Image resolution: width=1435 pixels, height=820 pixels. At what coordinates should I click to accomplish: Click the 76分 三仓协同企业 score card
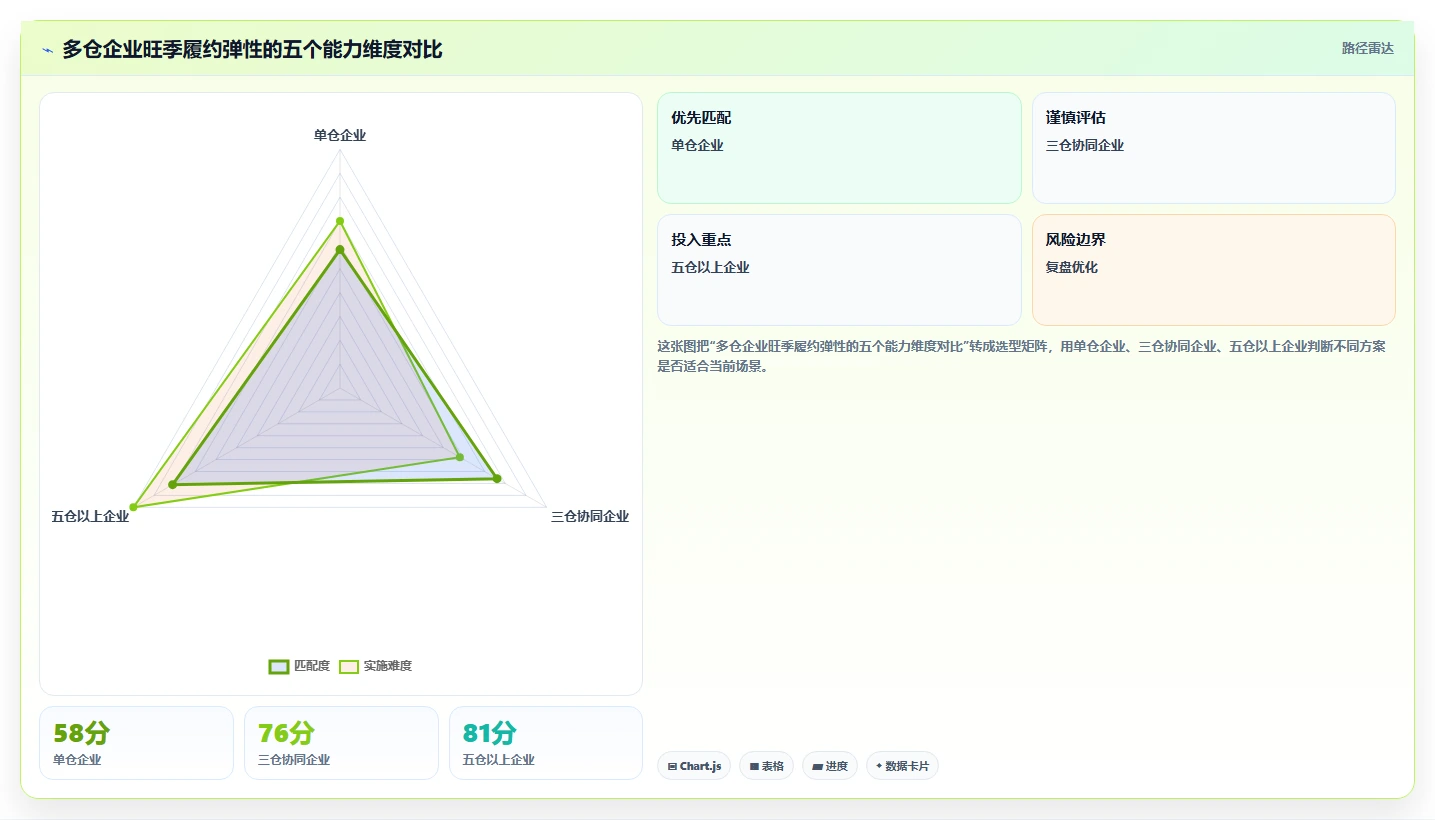click(x=341, y=743)
